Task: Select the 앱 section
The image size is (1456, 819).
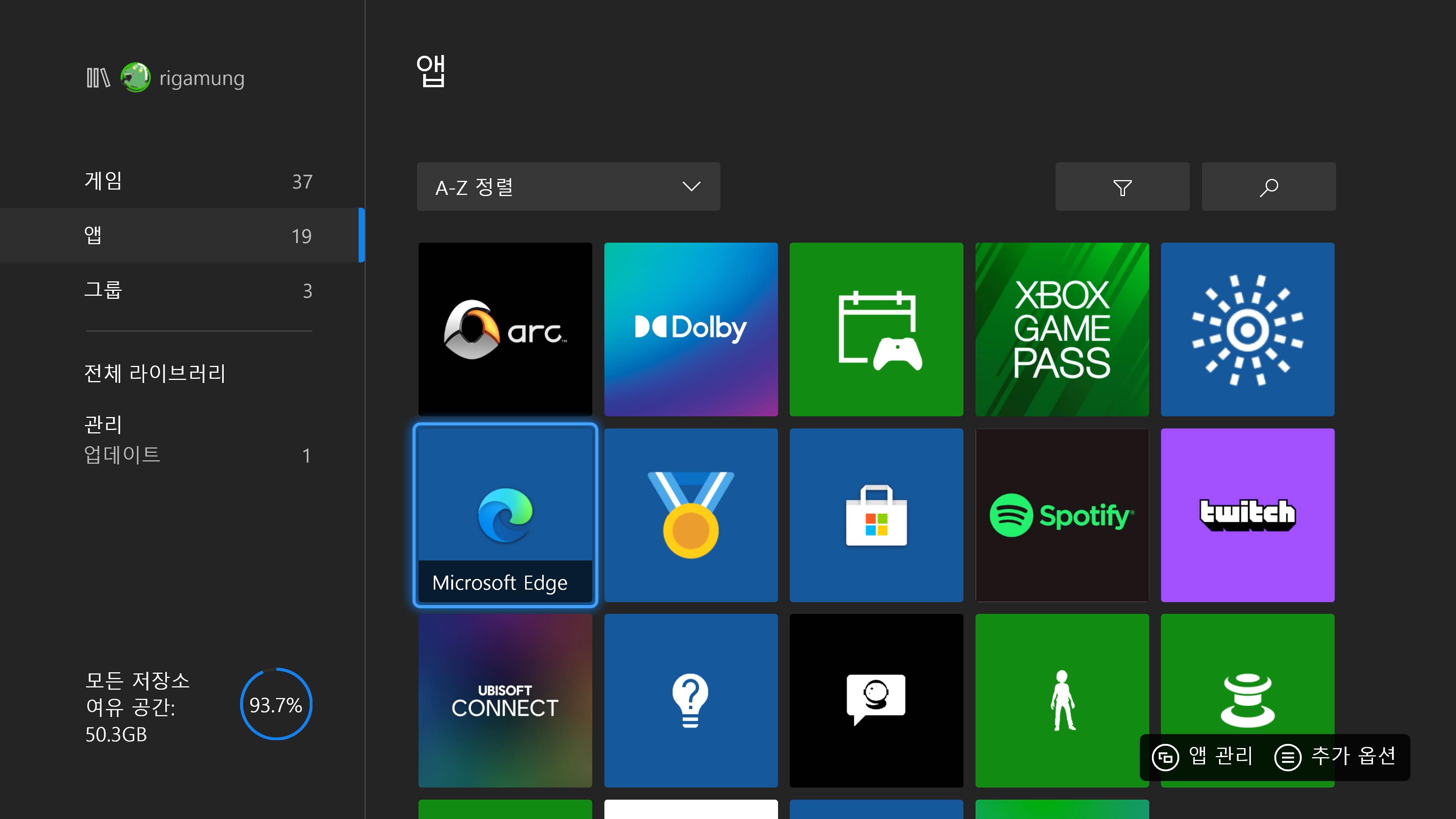Action: [182, 235]
